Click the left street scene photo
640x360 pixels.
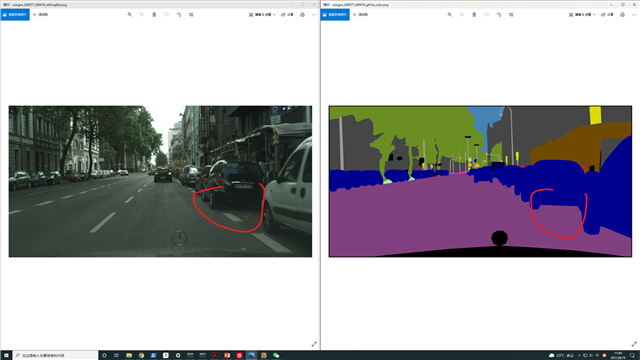(x=160, y=181)
